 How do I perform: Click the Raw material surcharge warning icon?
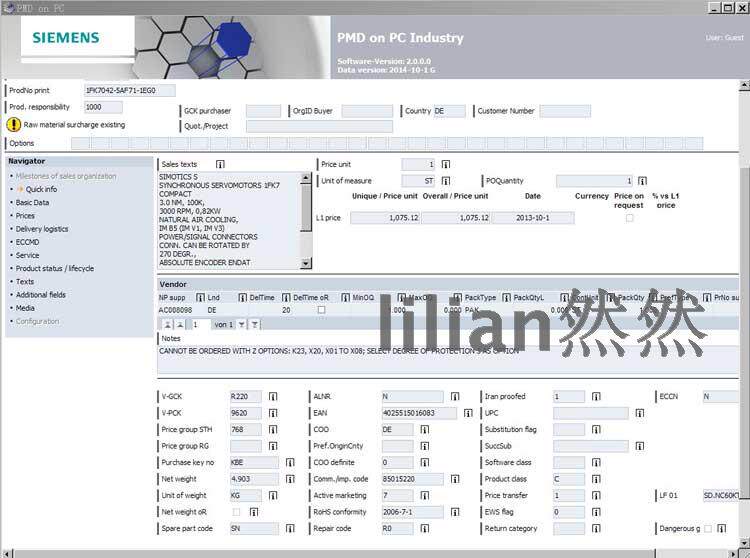click(x=13, y=125)
